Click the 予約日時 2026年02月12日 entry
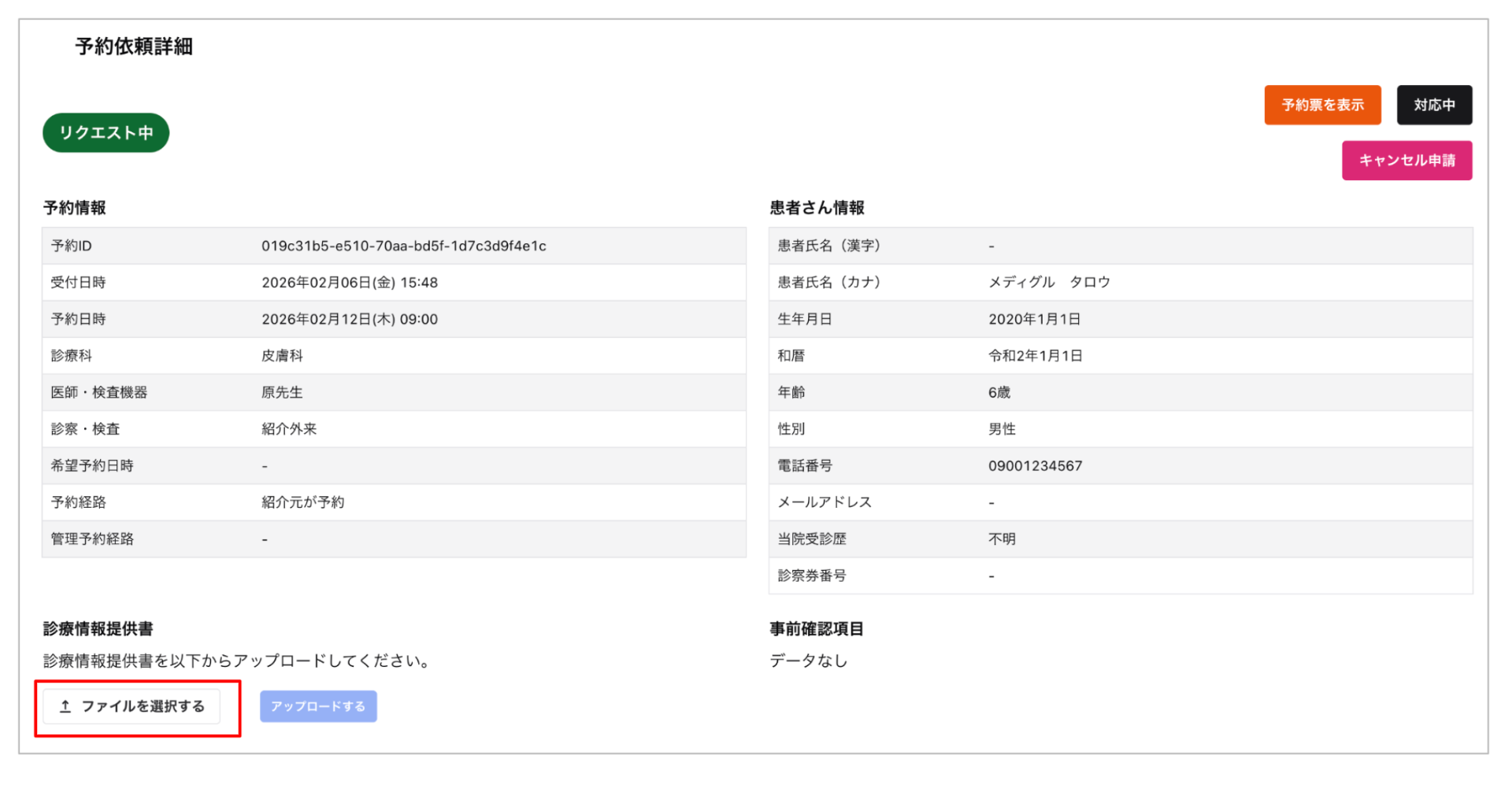Viewport: 1512px width, 785px height. [x=349, y=319]
